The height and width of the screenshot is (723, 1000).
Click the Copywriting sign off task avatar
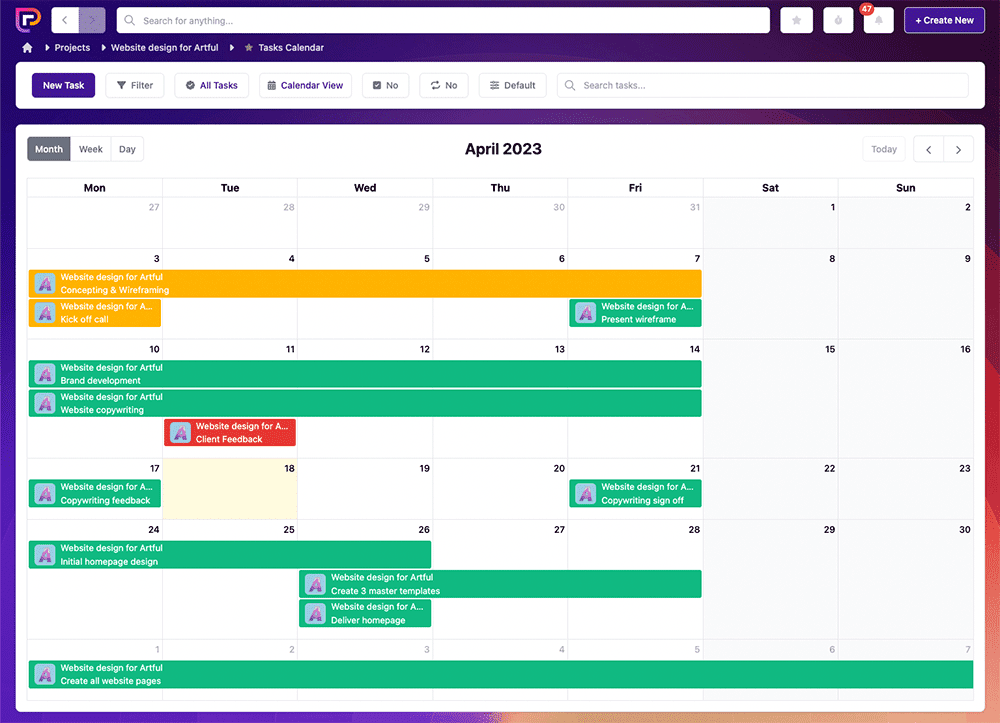point(585,493)
